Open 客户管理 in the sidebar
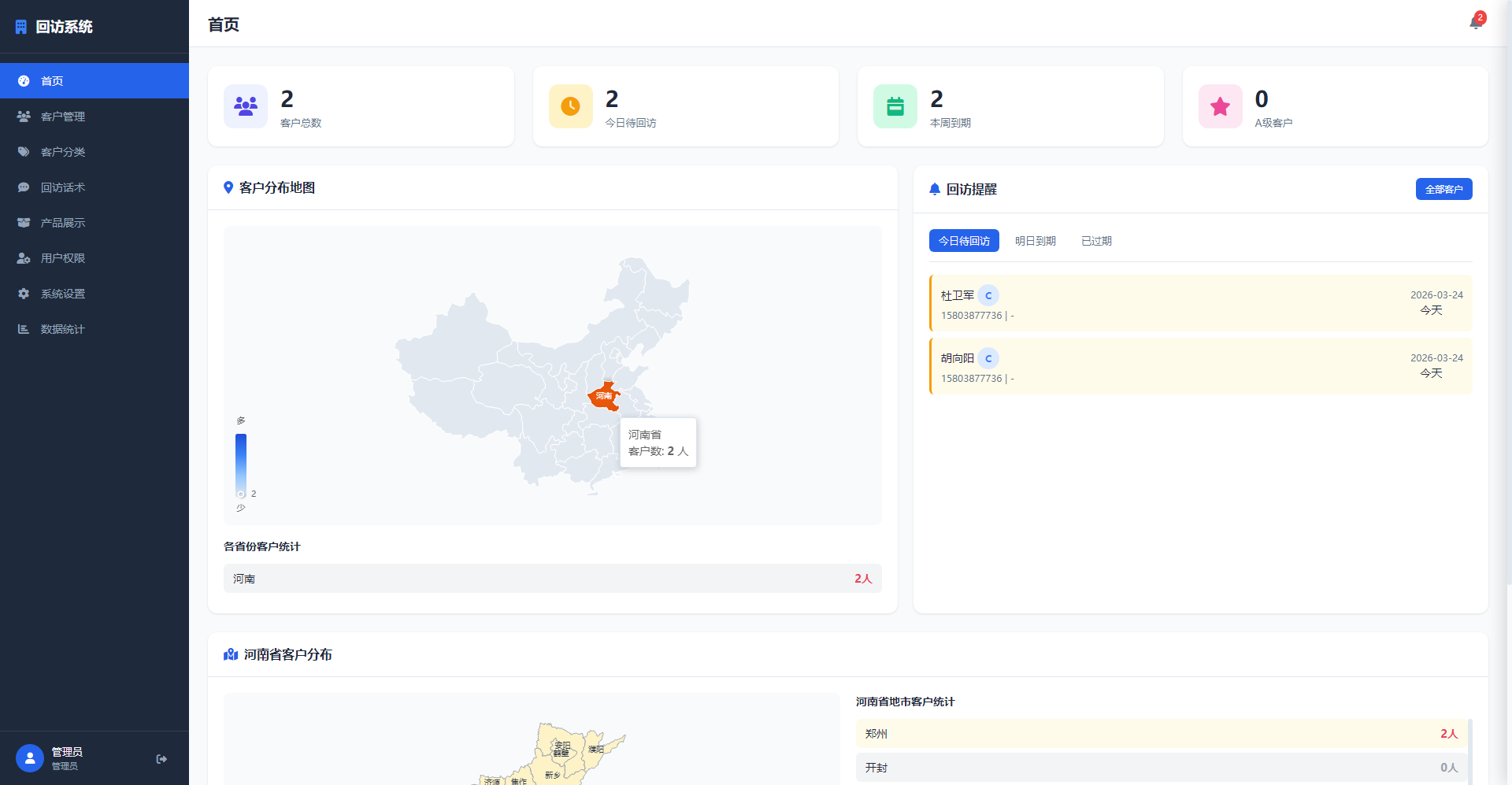This screenshot has height=785, width=1512. click(63, 117)
